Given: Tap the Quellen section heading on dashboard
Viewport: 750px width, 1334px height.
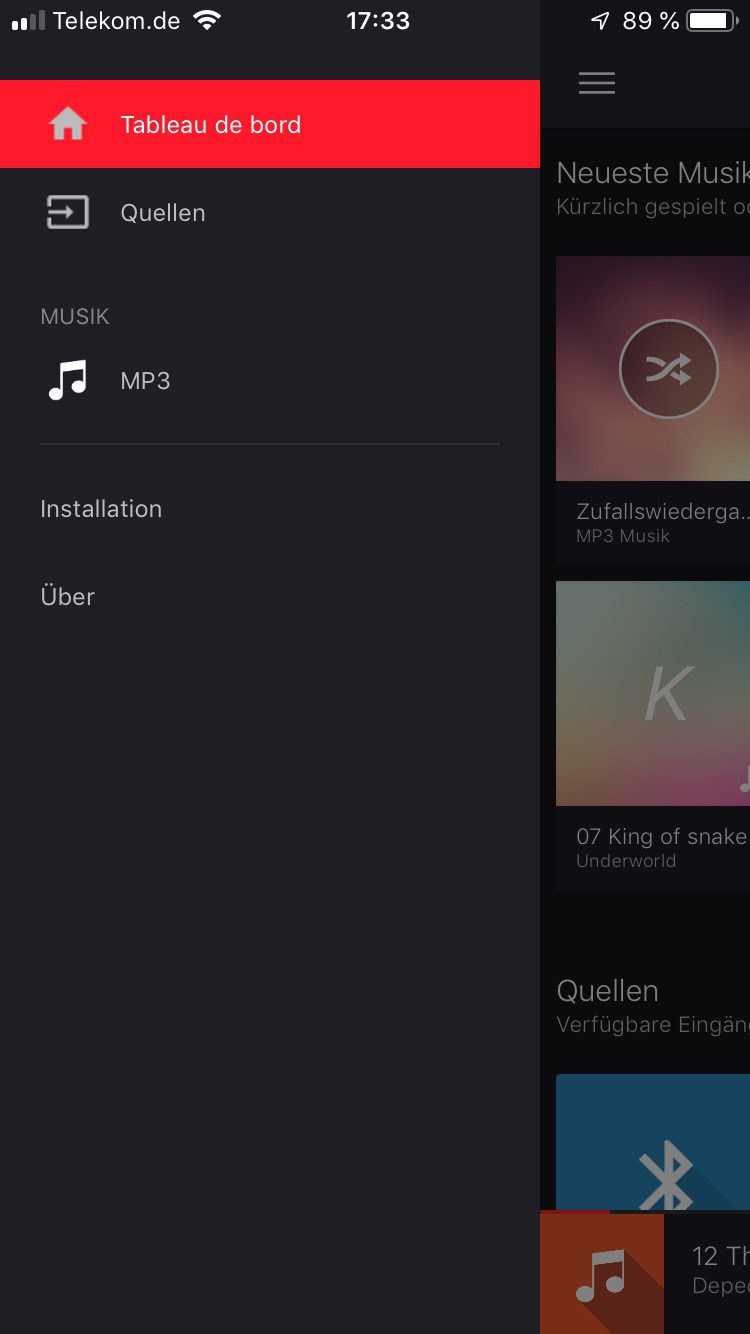Looking at the screenshot, I should [607, 991].
